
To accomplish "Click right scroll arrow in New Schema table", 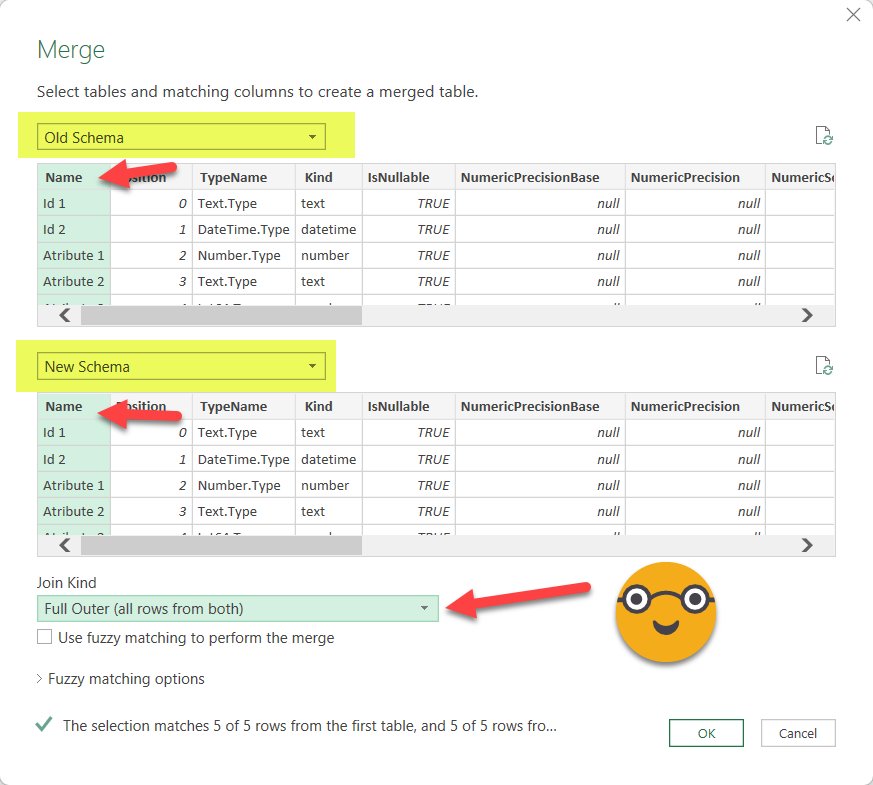I will 807,545.
